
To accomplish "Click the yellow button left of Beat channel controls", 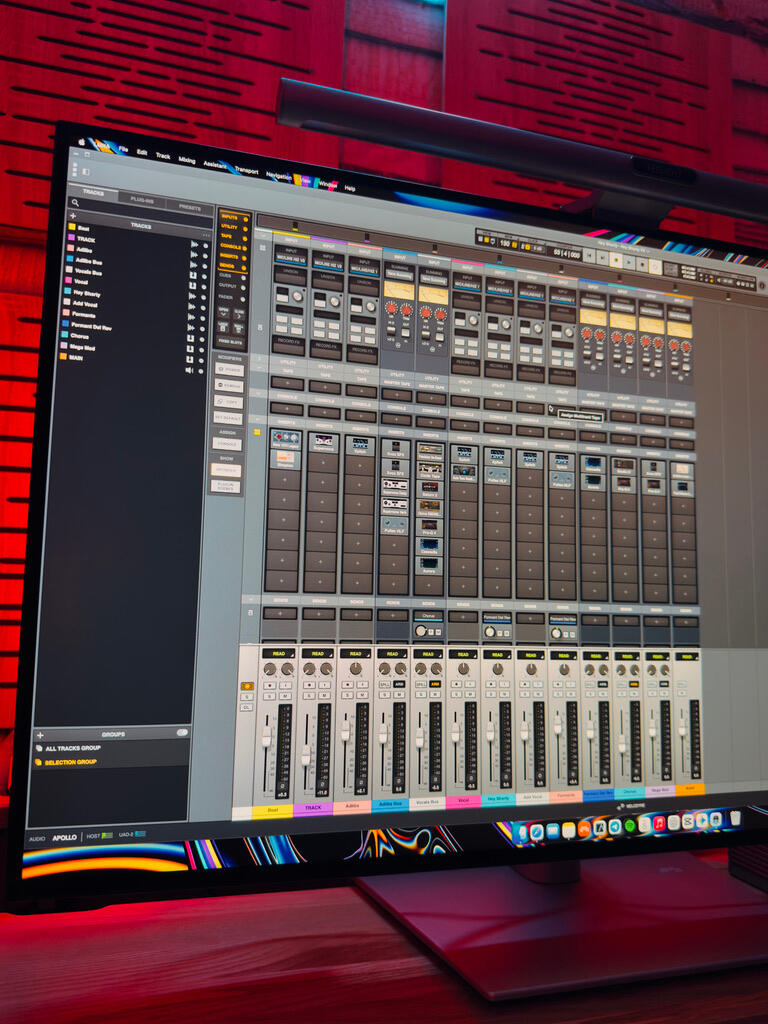I will click(248, 686).
